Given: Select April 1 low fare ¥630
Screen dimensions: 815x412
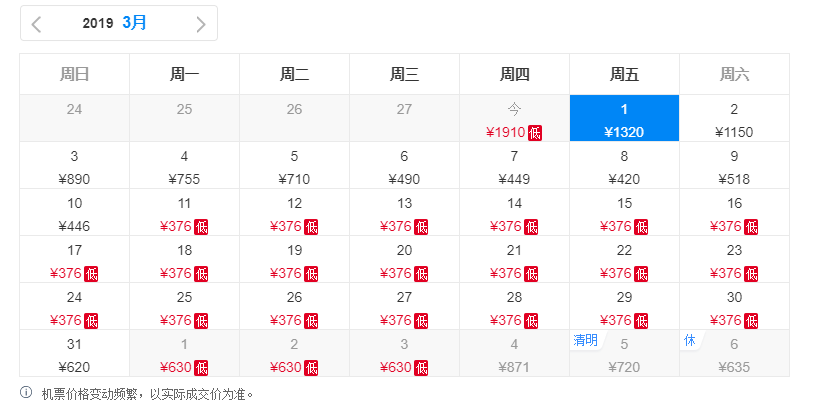Looking at the screenshot, I should pos(185,353).
